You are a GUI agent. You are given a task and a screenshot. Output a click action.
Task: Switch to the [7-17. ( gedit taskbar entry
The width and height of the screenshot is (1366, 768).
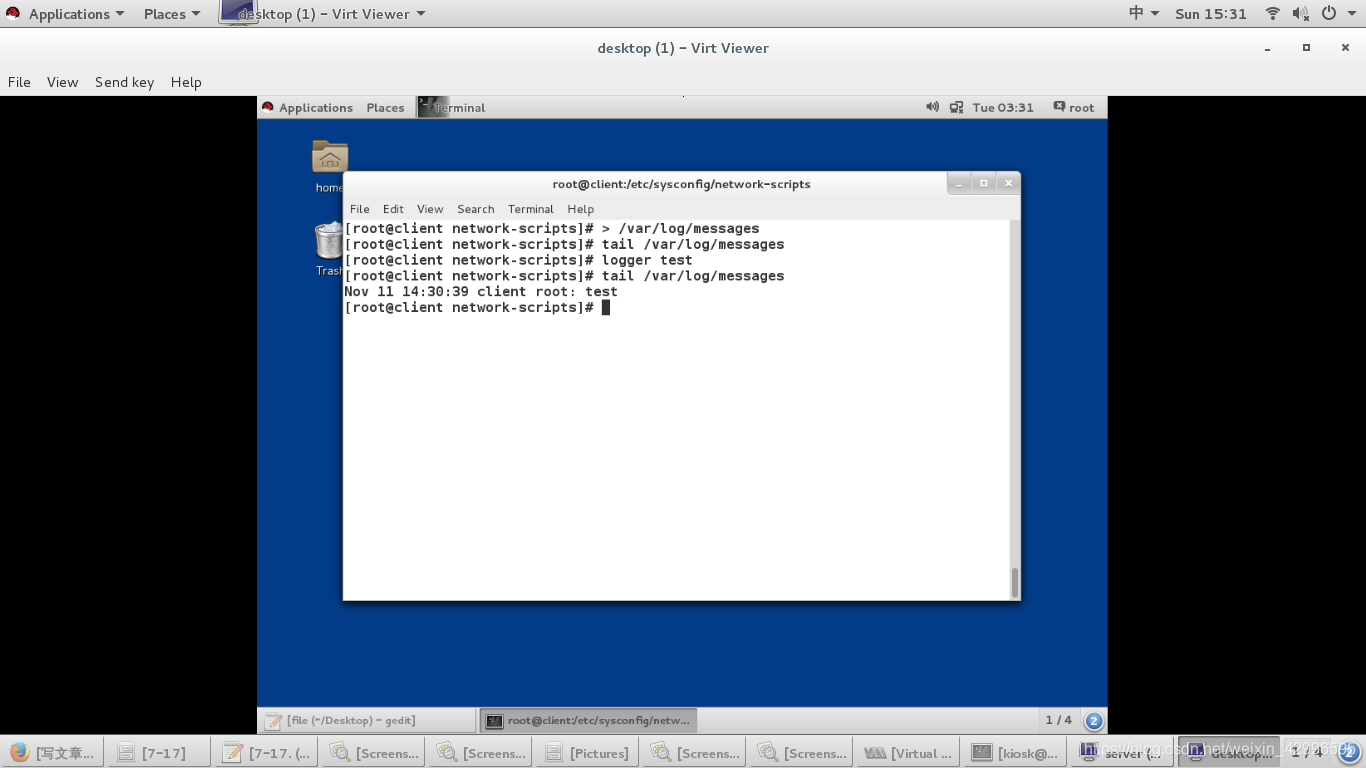point(265,753)
